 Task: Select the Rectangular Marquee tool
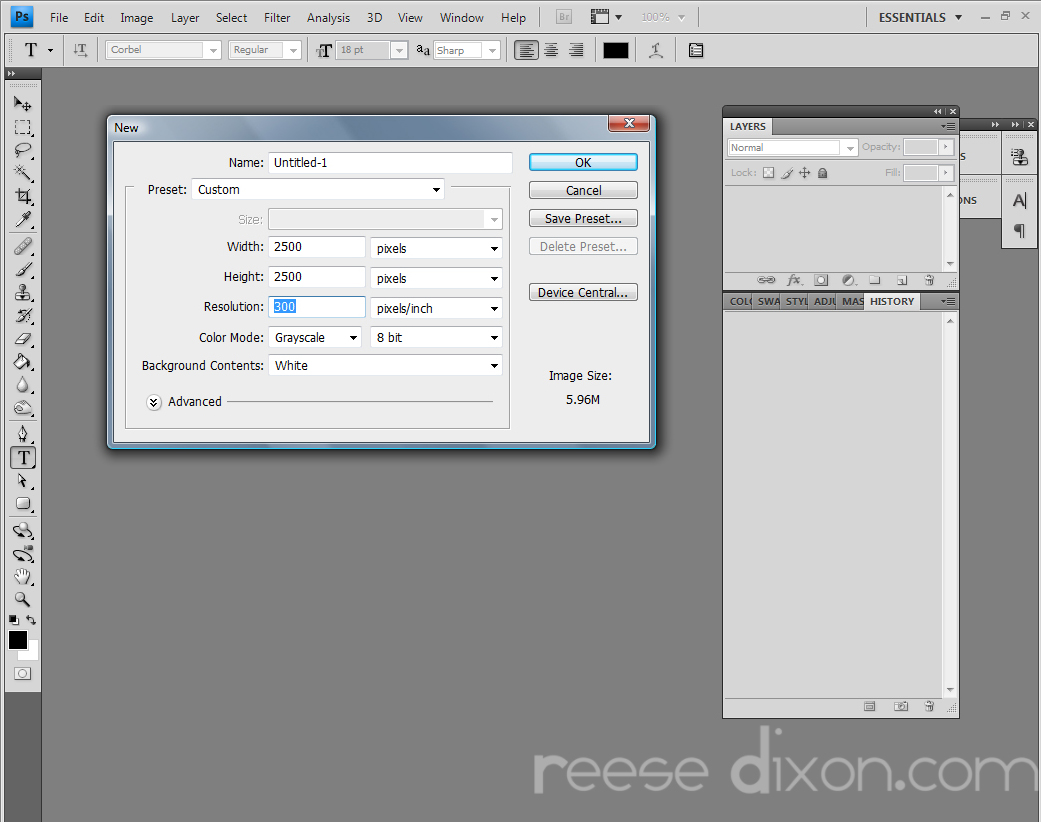point(23,127)
